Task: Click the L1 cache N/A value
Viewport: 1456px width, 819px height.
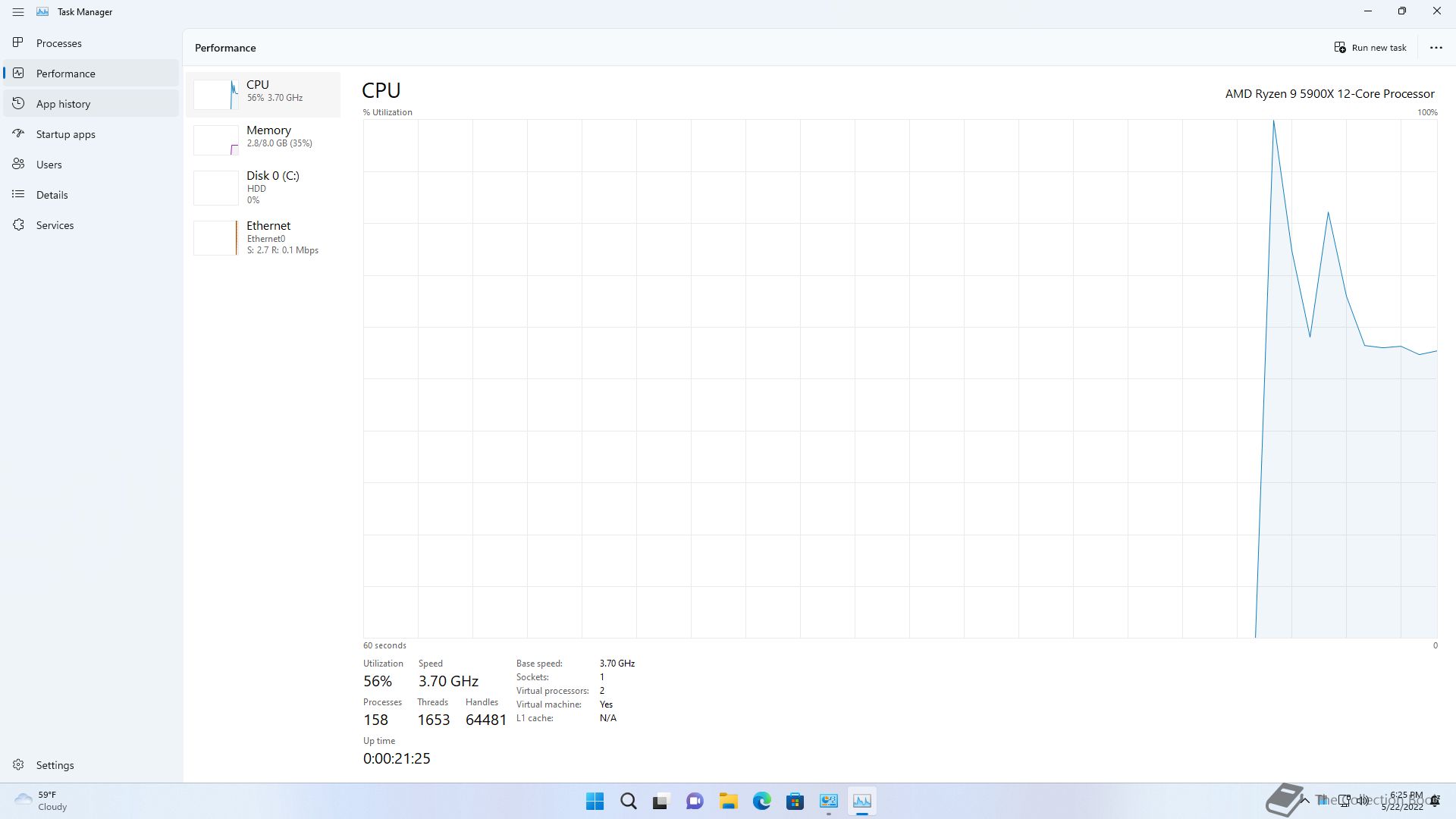Action: click(x=607, y=718)
